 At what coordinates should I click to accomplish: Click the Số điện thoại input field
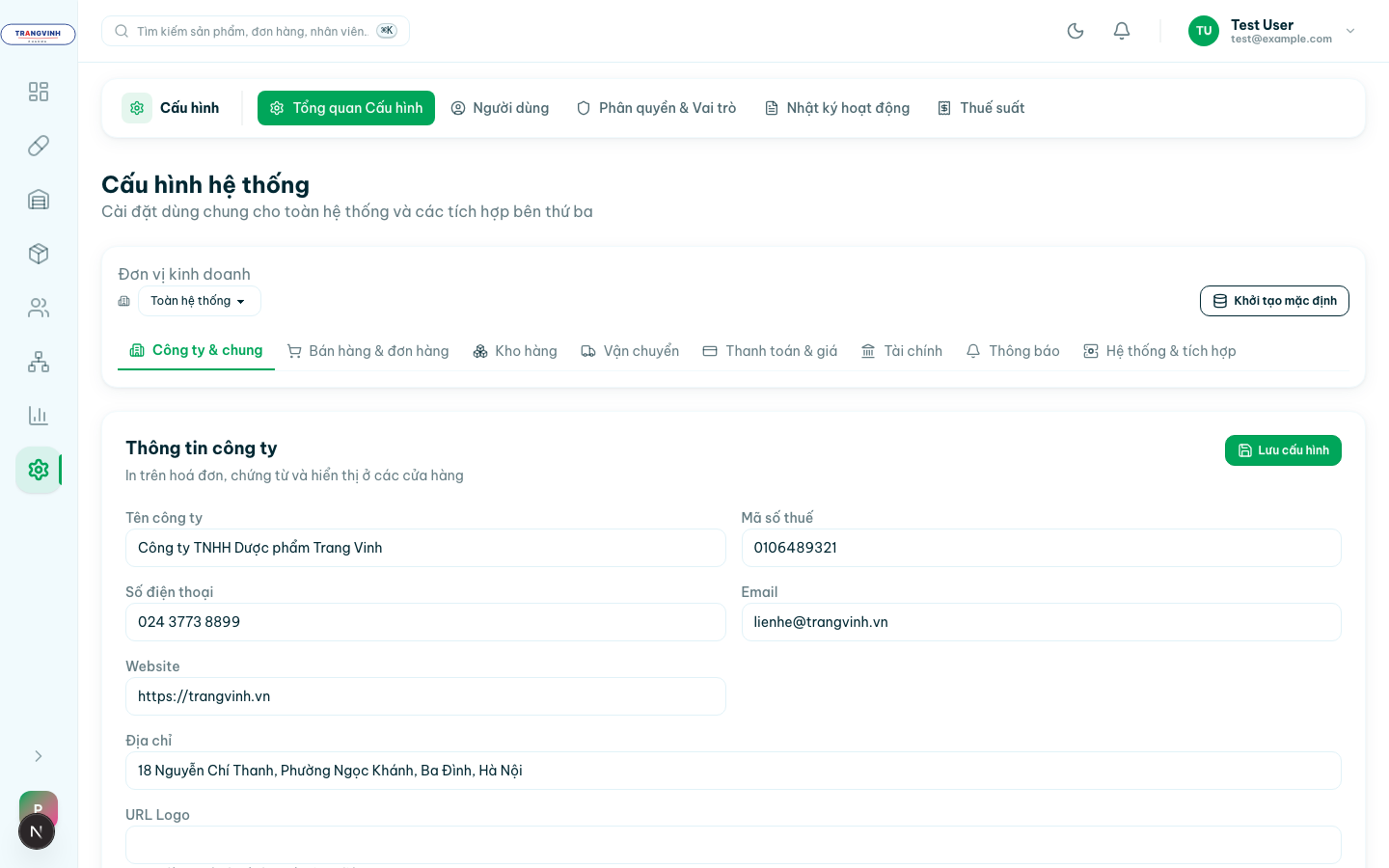pyautogui.click(x=425, y=622)
